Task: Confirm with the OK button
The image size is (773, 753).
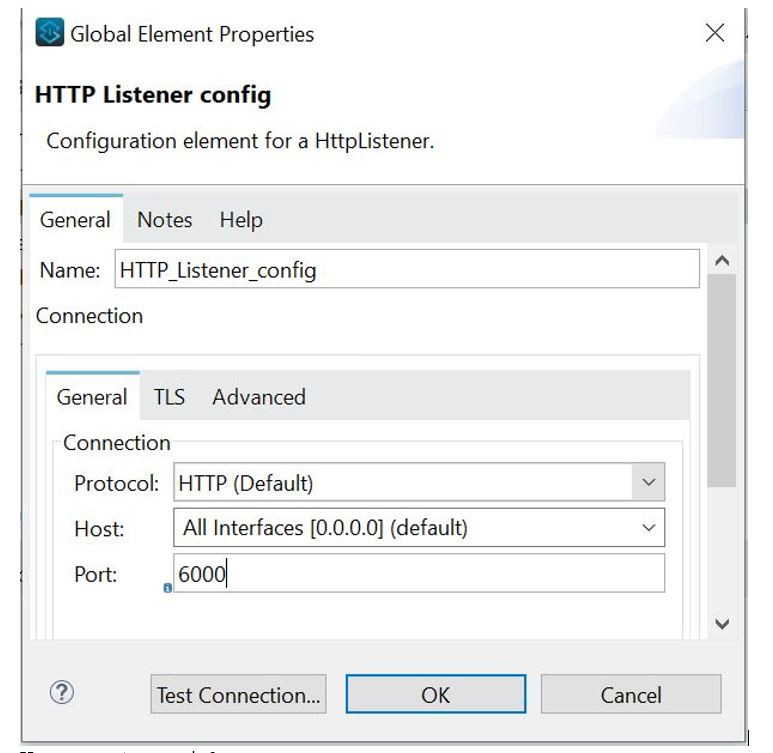Action: tap(435, 695)
